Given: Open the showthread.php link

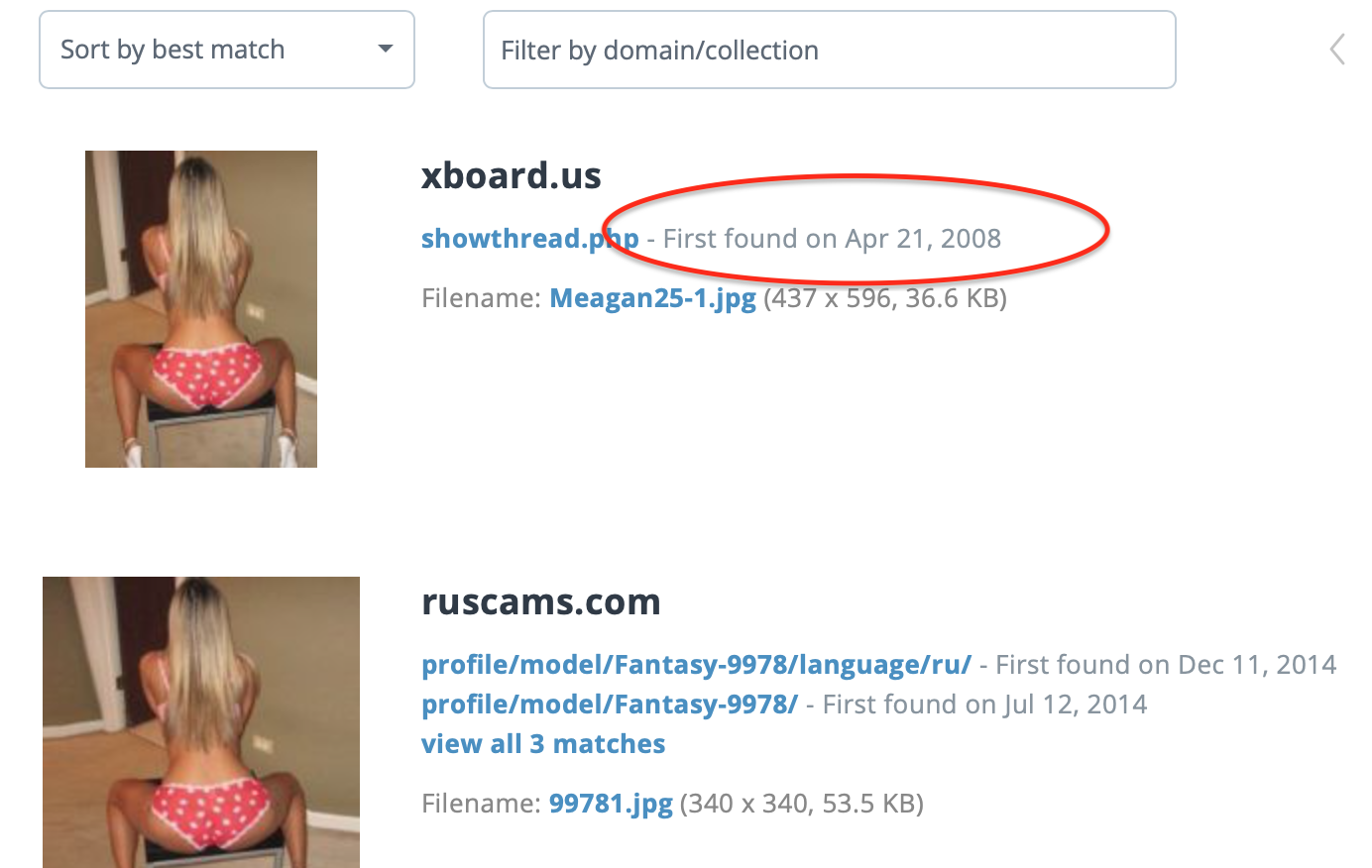Looking at the screenshot, I should pos(530,239).
